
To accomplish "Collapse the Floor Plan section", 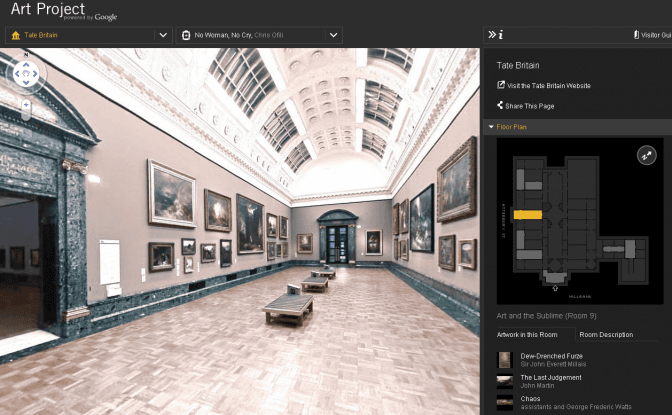I will coord(491,127).
